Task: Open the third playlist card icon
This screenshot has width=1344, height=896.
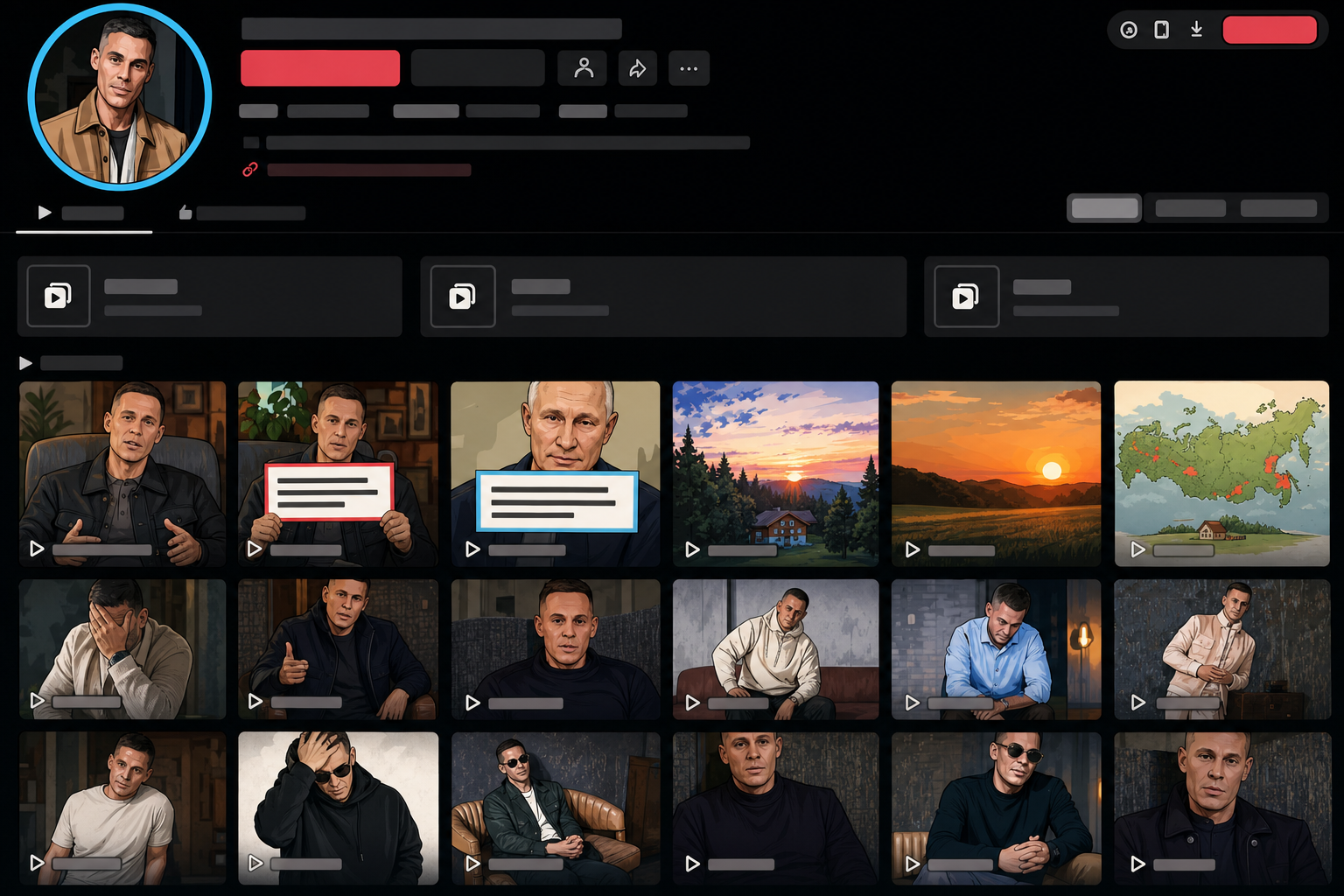Action: [966, 297]
